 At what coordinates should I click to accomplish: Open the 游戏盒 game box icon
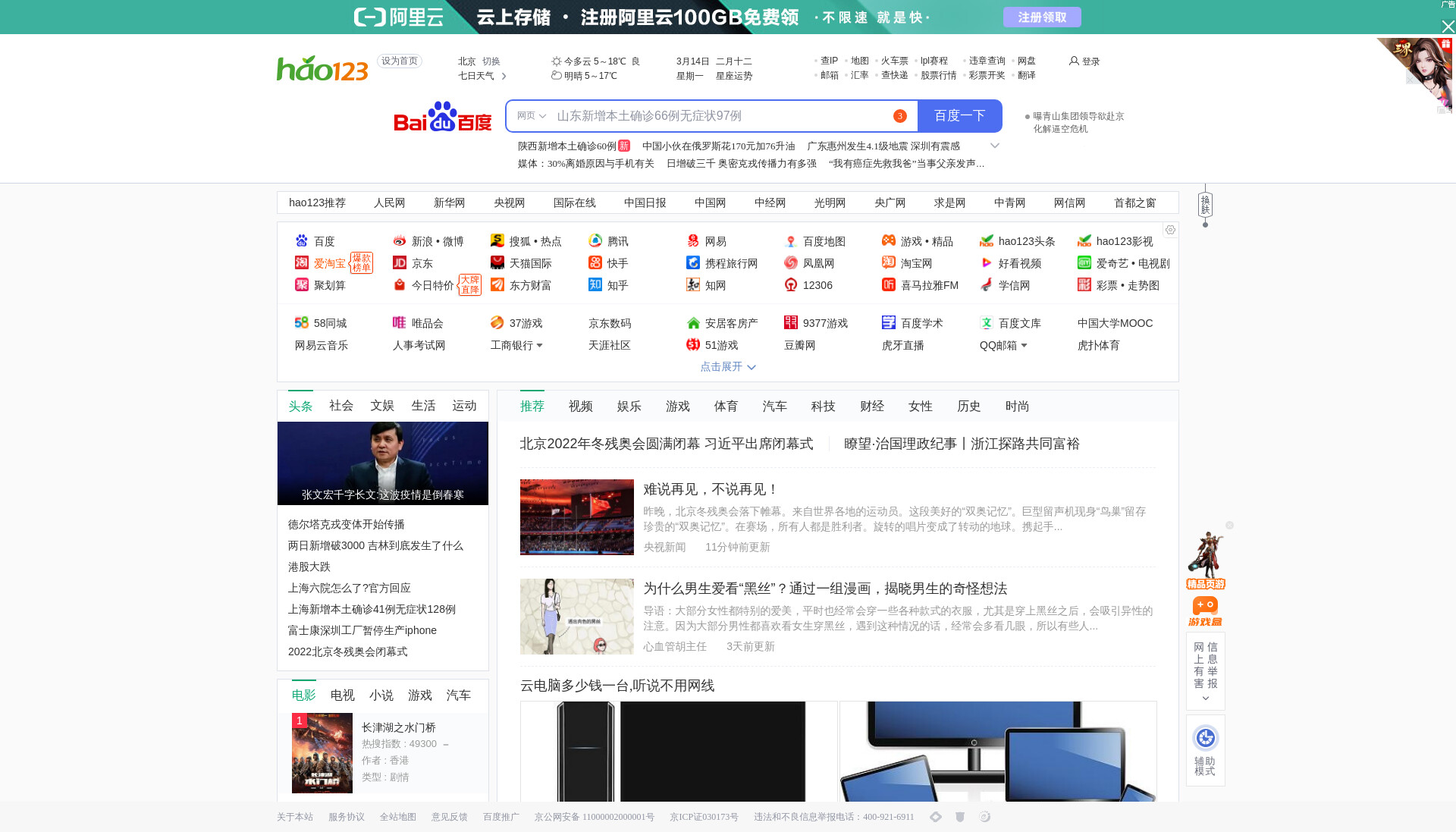(x=1205, y=611)
